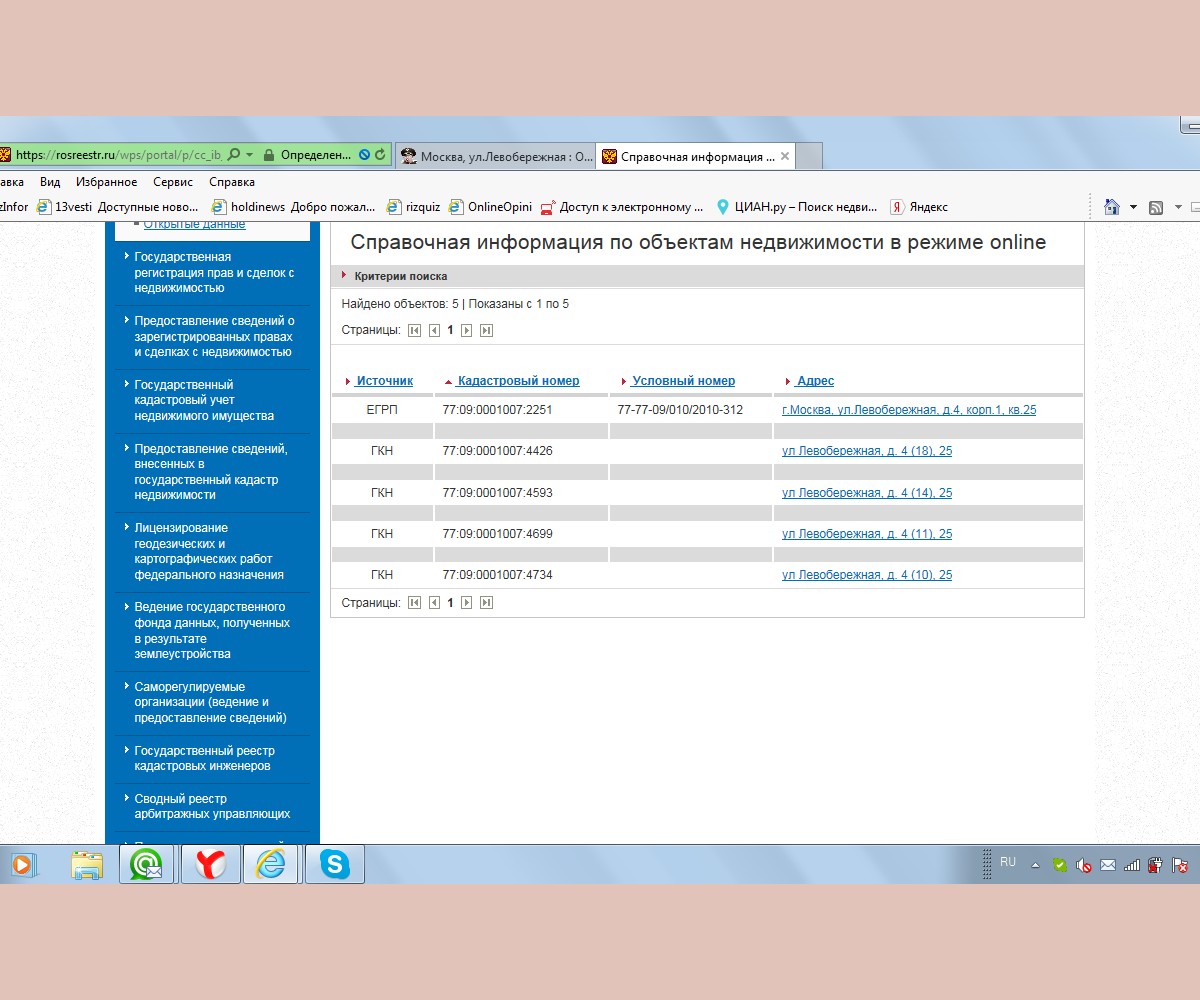Image resolution: width=1200 pixels, height=1000 pixels.
Task: Open Skype from the taskbar
Action: 334,864
